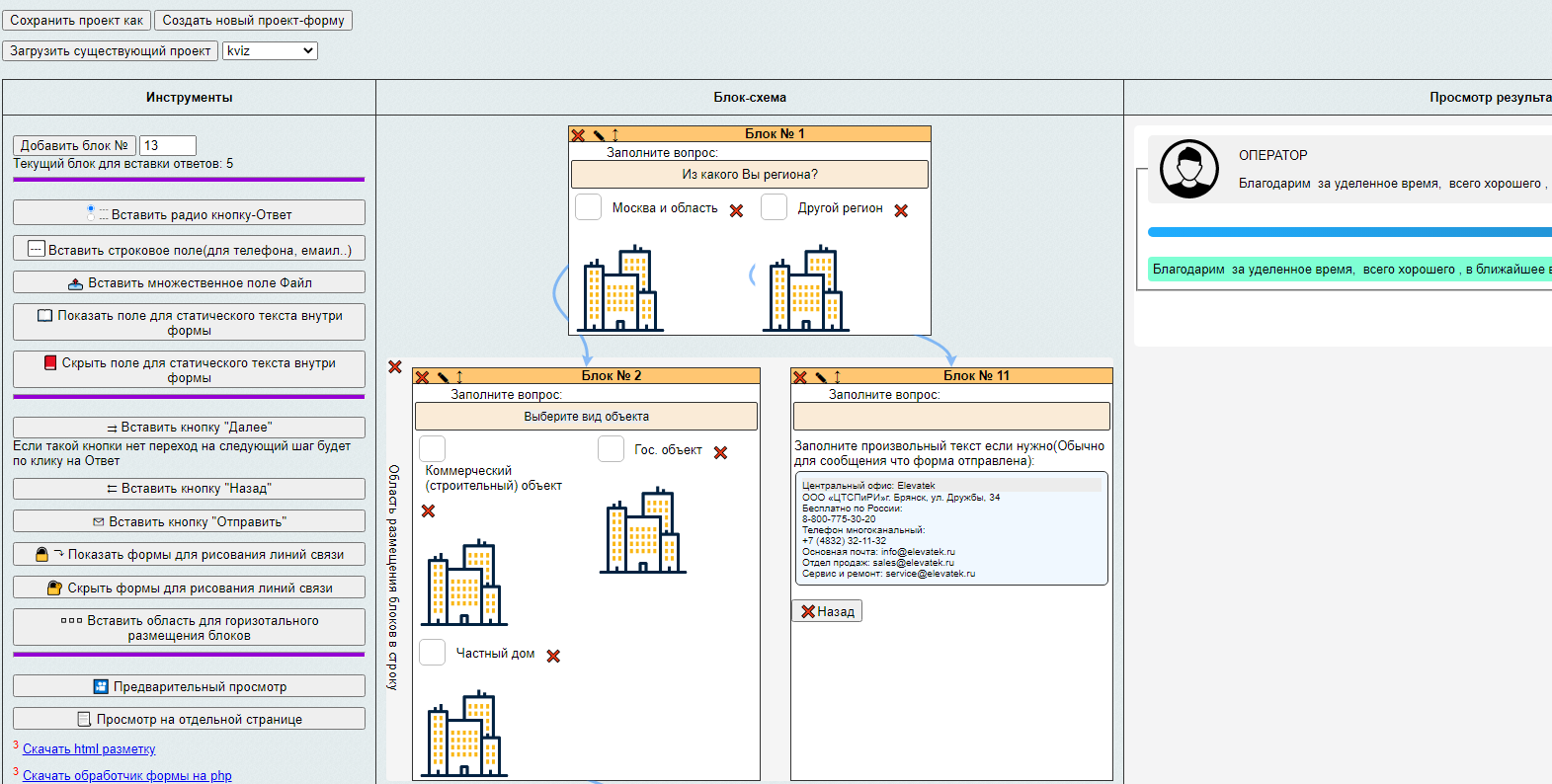Click the operator avatar in preview
The height and width of the screenshot is (784, 1552).
(1188, 169)
